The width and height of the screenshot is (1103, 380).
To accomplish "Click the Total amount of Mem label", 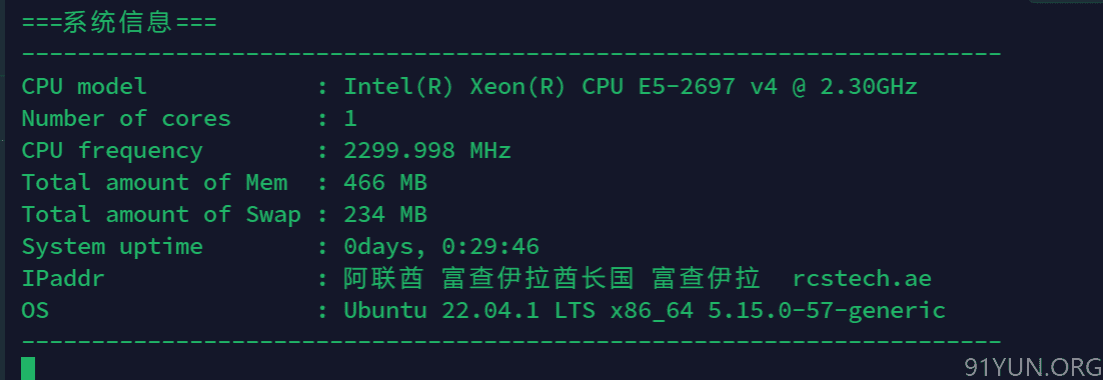I will pos(154,183).
